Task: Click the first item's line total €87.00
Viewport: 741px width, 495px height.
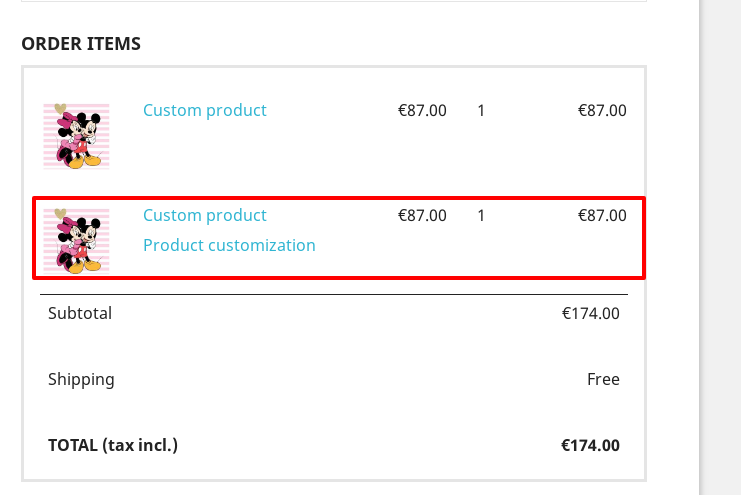Action: click(602, 110)
